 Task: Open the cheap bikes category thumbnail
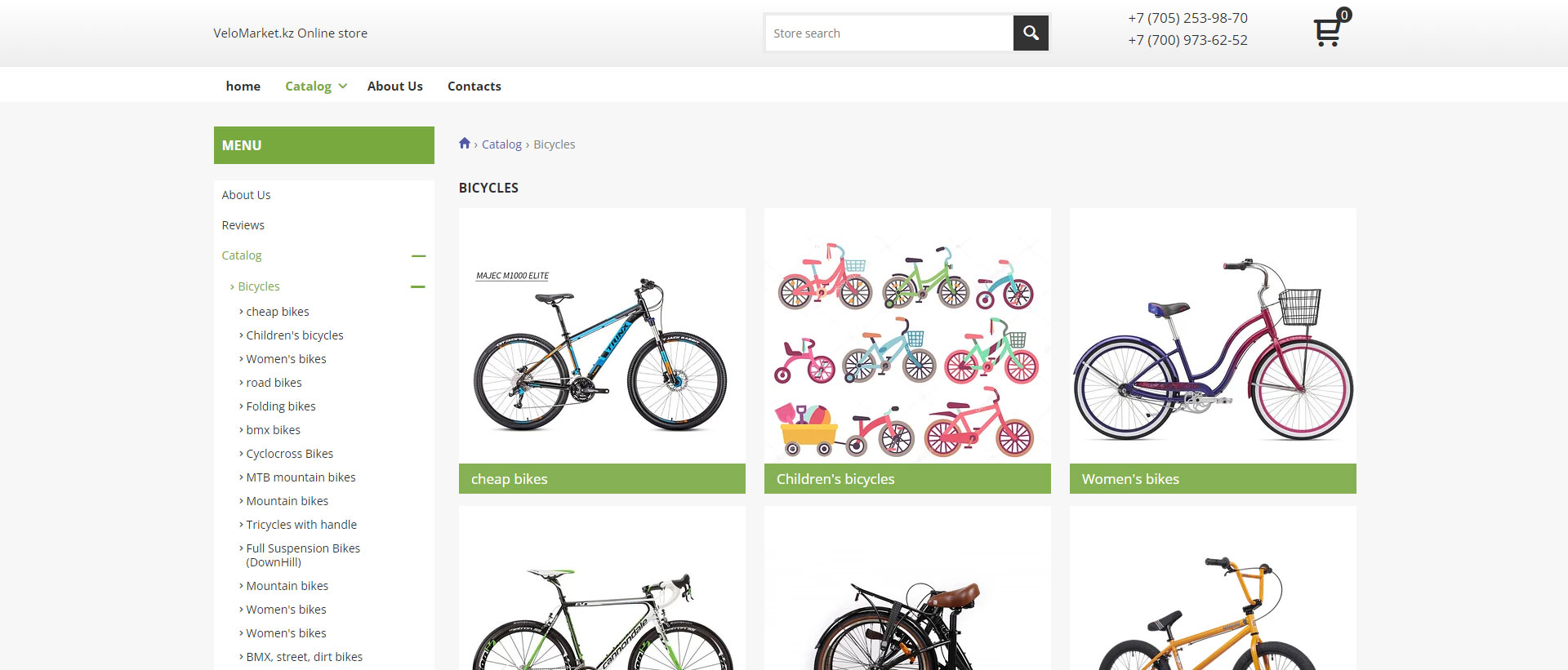point(602,336)
